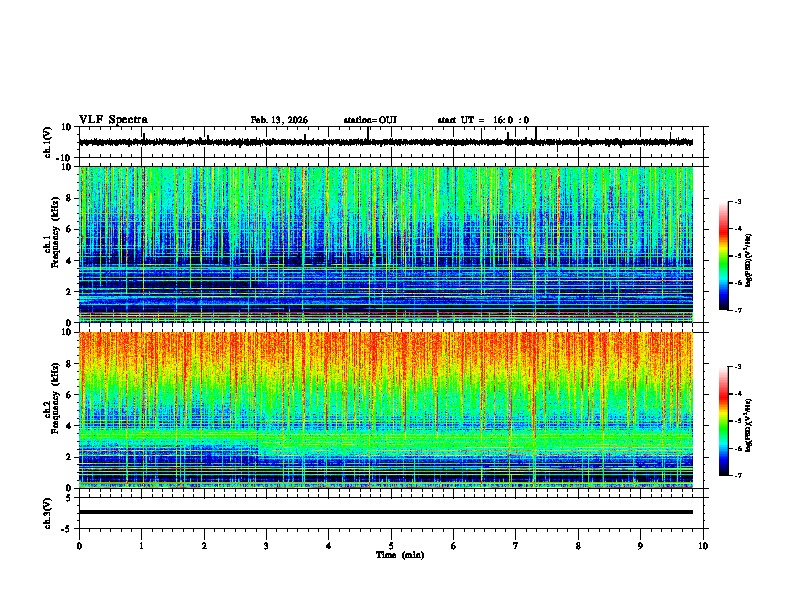Click the date 'Feb. 13, 2026' label

[279, 120]
